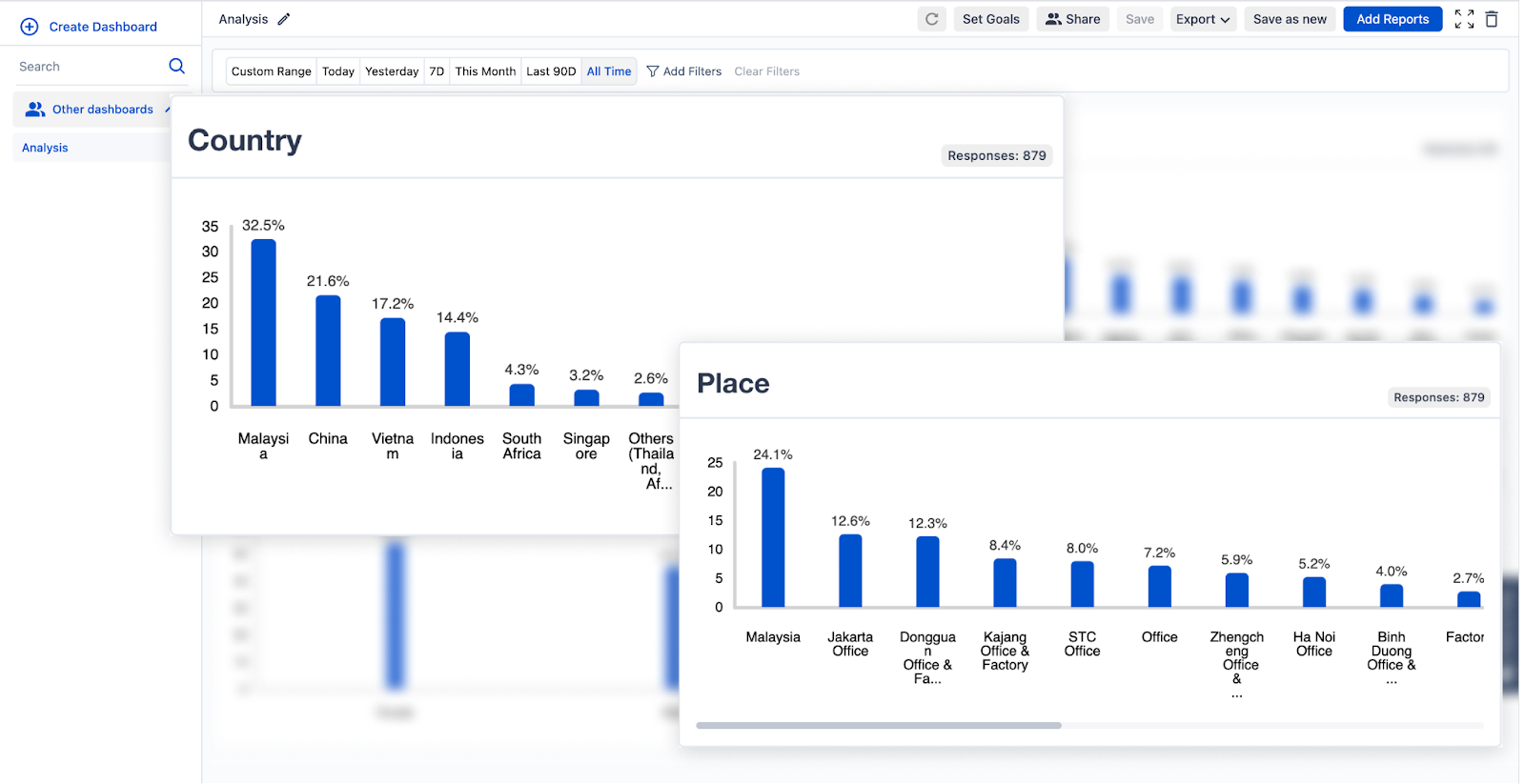Viewport: 1525px width, 784px height.
Task: Click the Kajang Office & Factory label
Action: click(1005, 651)
